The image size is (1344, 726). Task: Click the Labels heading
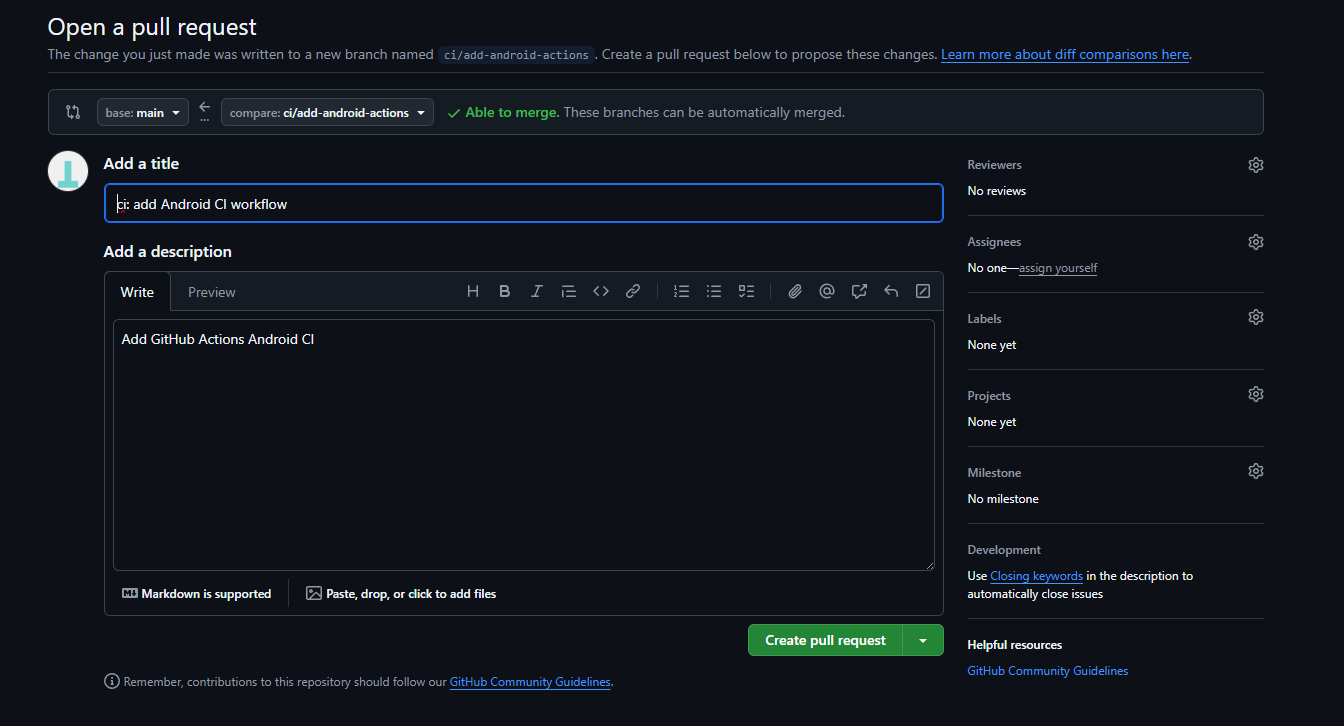point(984,319)
